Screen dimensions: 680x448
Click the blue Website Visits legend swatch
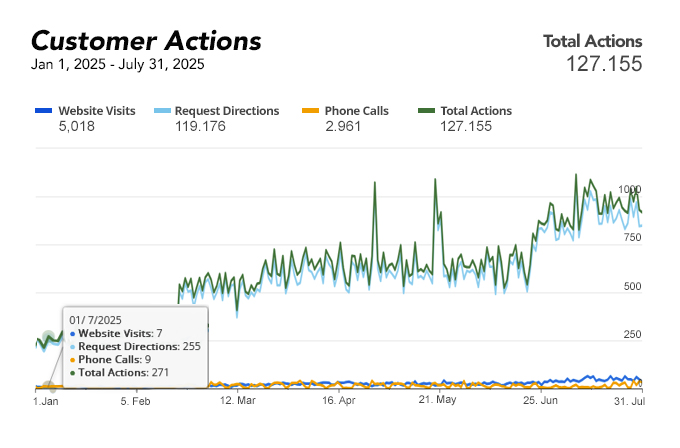point(43,111)
